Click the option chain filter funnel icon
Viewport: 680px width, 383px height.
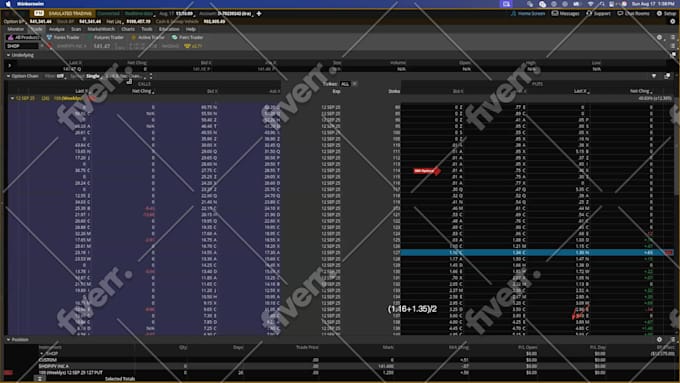coord(654,76)
